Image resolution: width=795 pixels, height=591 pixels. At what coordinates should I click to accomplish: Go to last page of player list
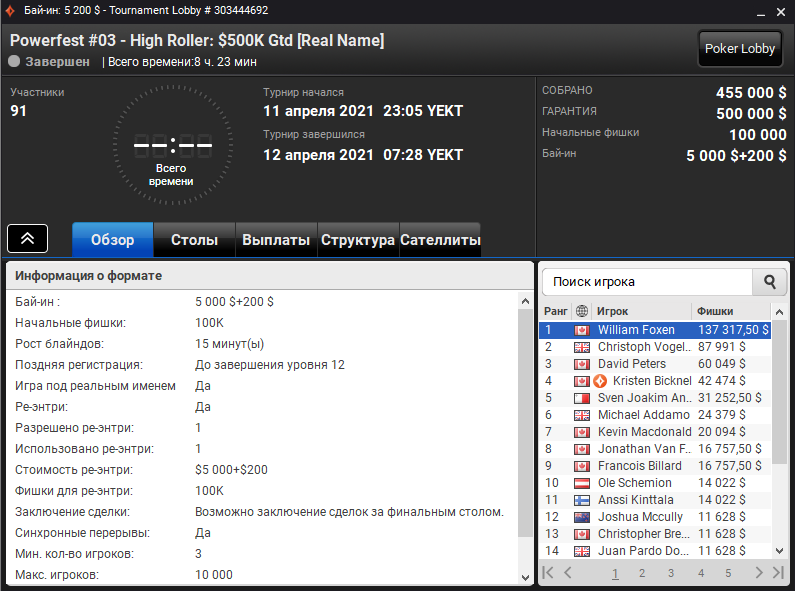pos(778,573)
